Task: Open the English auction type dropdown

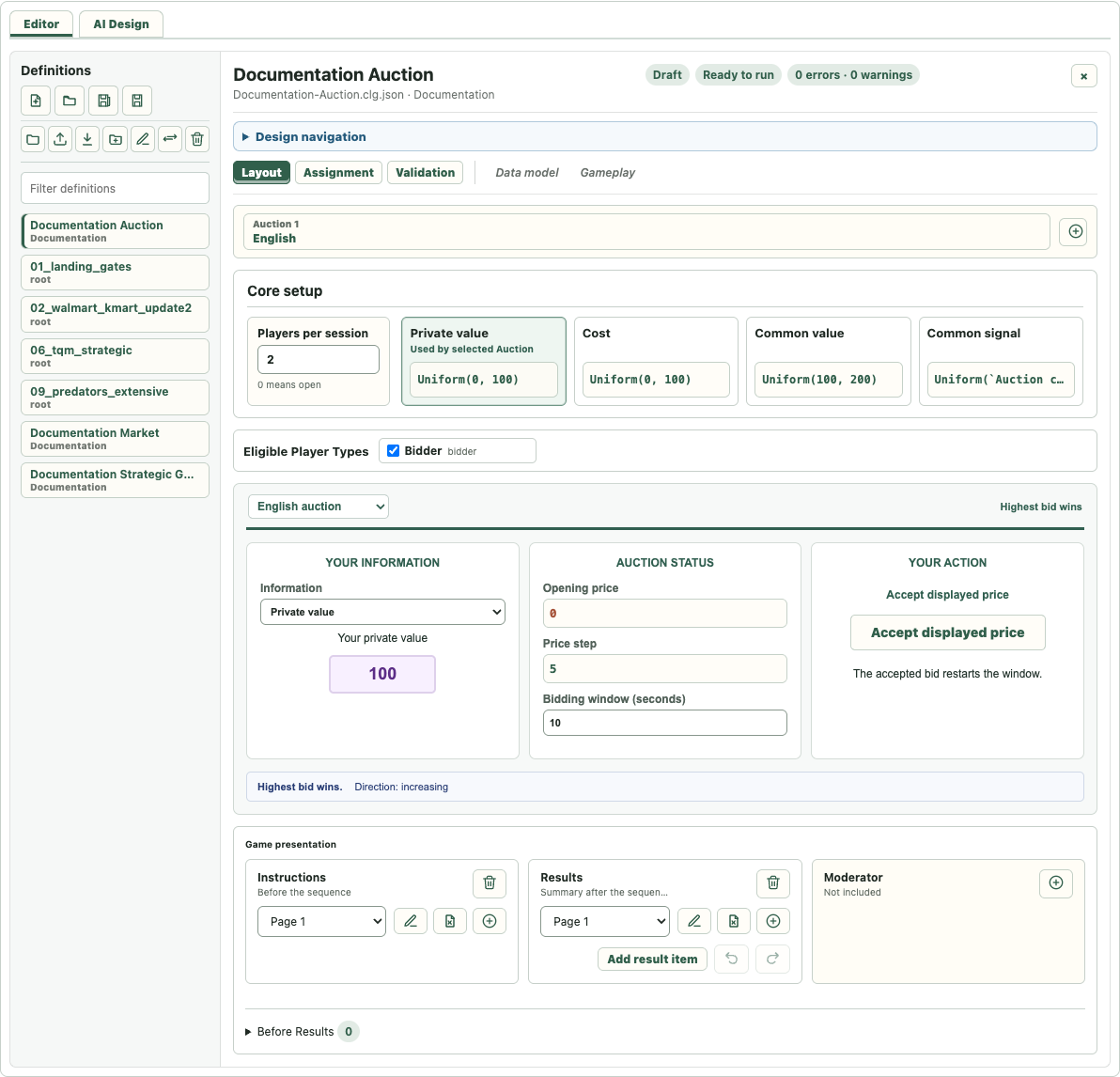Action: 318,507
